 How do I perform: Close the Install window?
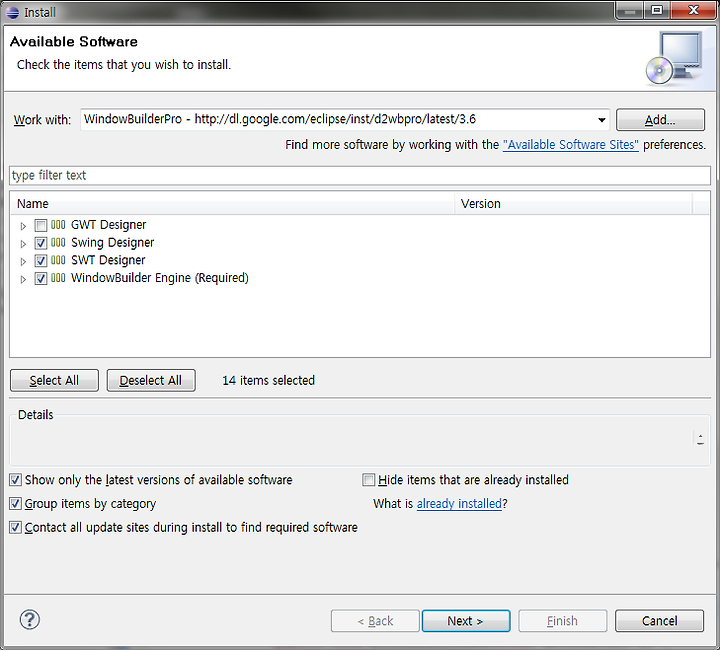(x=693, y=10)
